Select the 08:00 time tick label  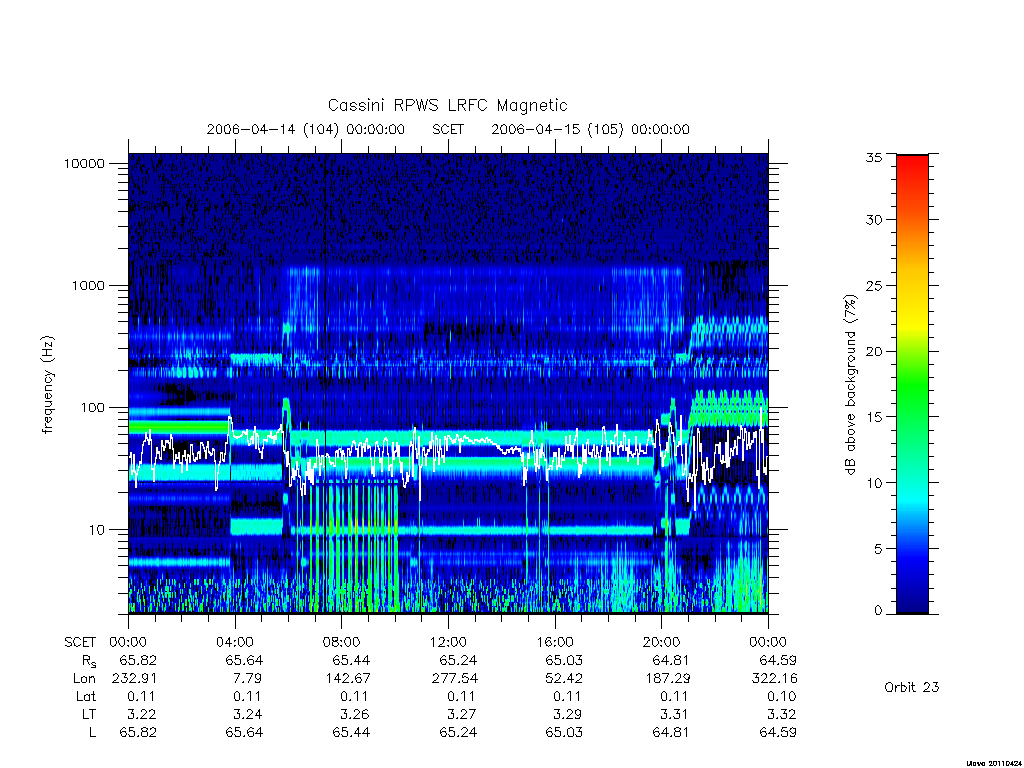(x=342, y=642)
